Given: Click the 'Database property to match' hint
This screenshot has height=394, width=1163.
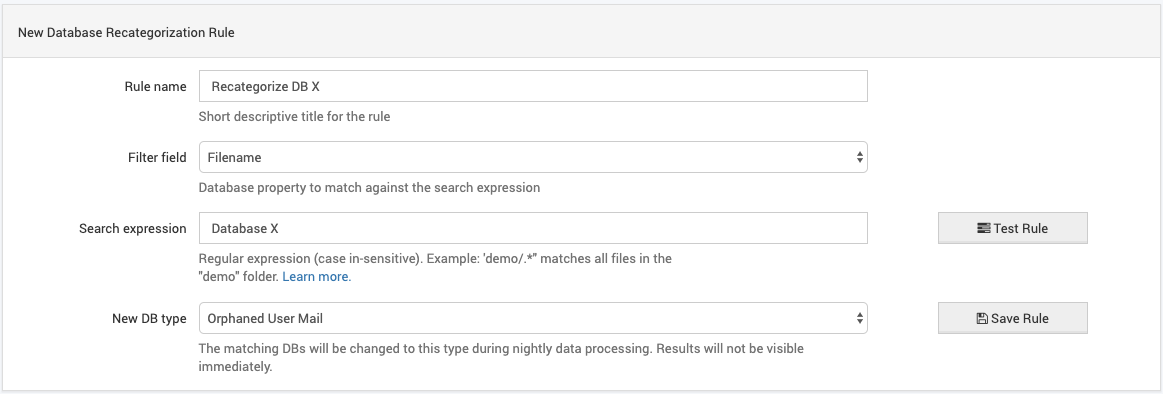Looking at the screenshot, I should click(369, 188).
